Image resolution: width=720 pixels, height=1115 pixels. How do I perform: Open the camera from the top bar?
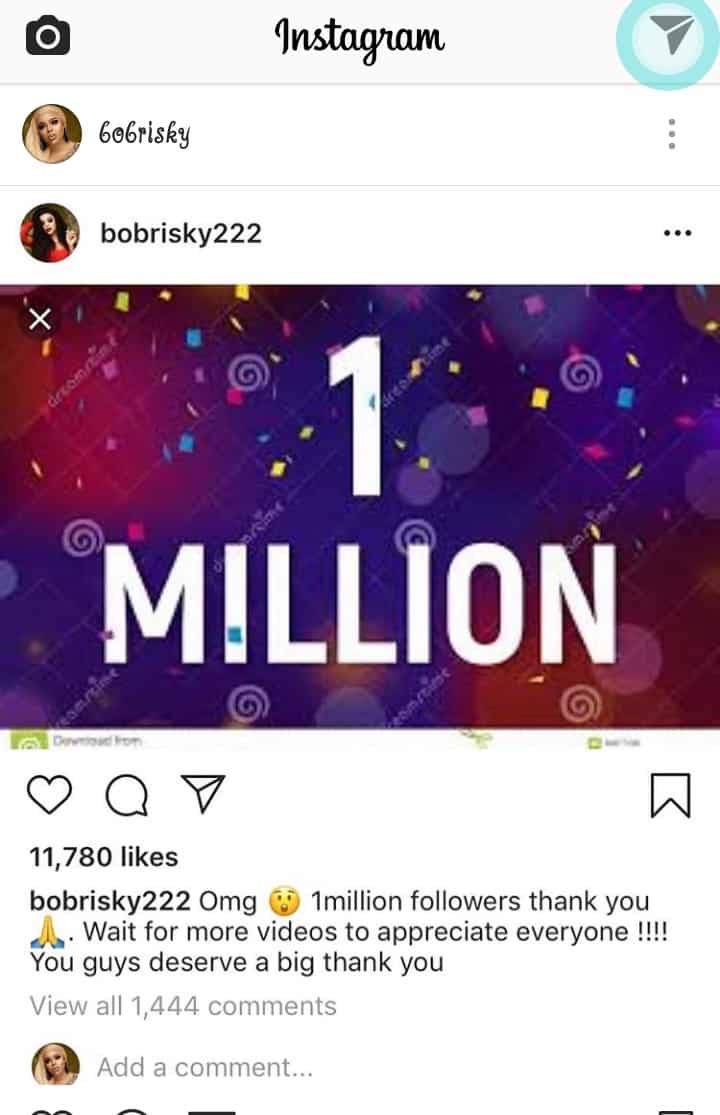[47, 38]
